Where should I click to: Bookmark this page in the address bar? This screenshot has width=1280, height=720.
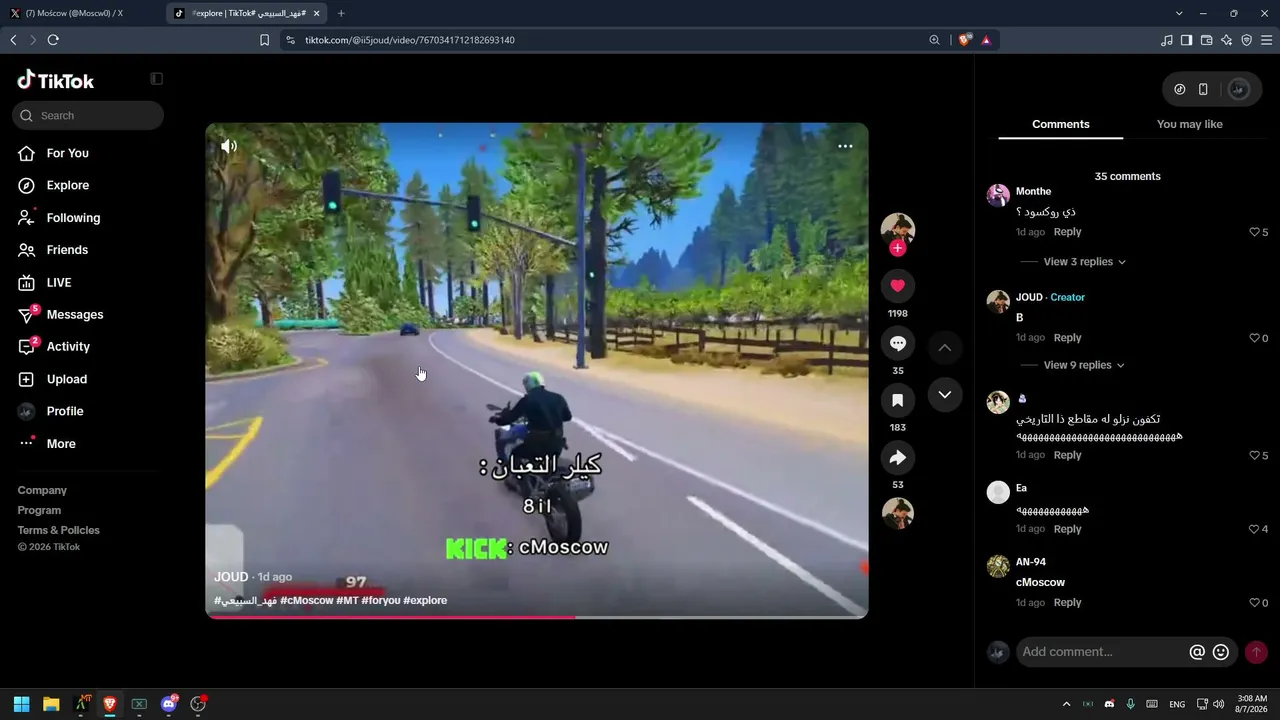pos(264,40)
